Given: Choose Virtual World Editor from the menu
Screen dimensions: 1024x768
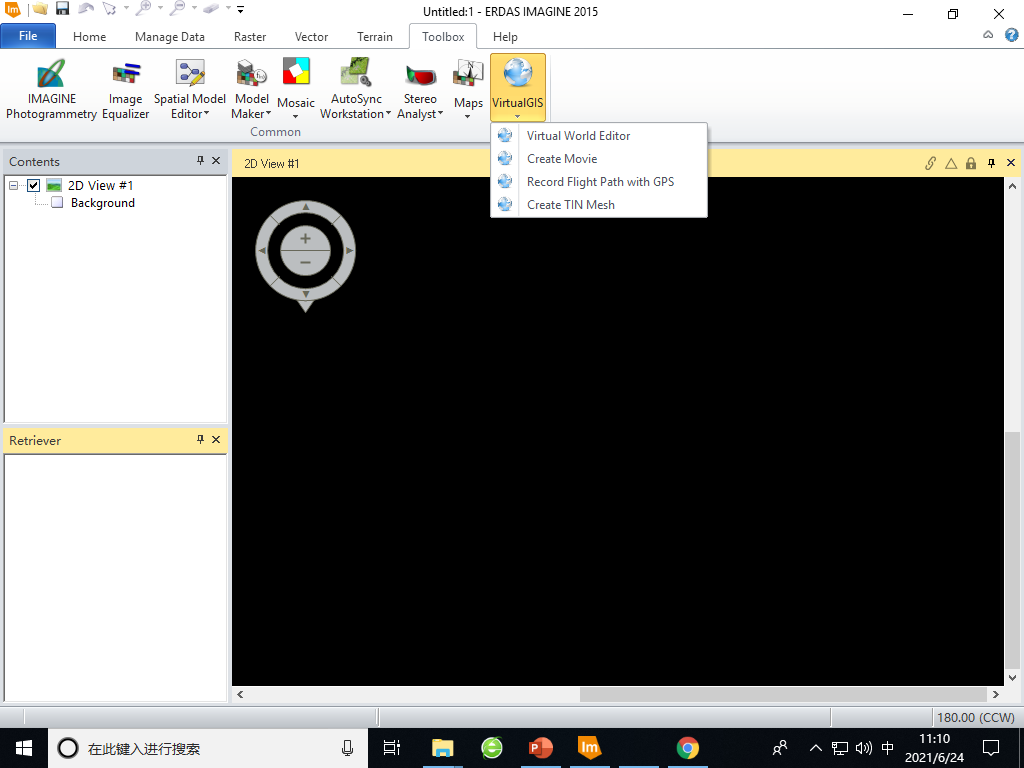Looking at the screenshot, I should pos(578,135).
